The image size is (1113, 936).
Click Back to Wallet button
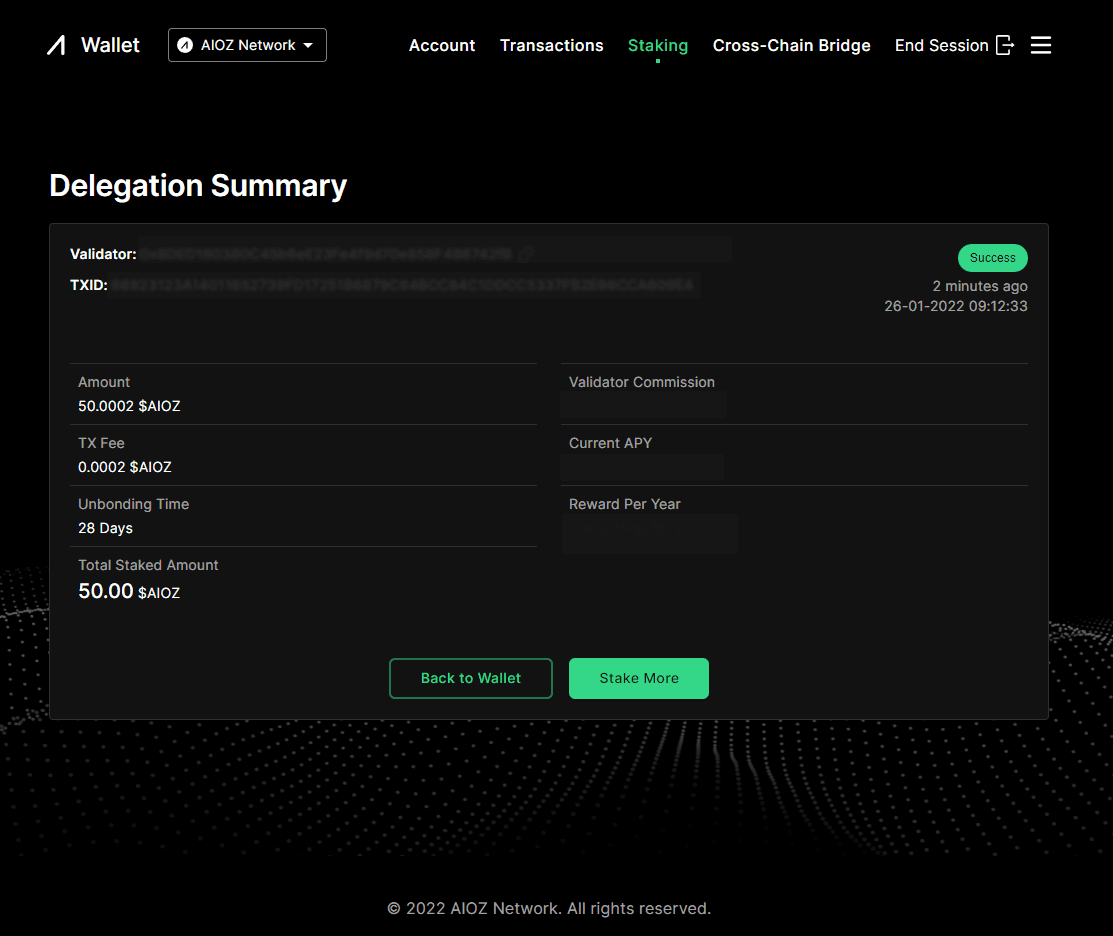[471, 678]
